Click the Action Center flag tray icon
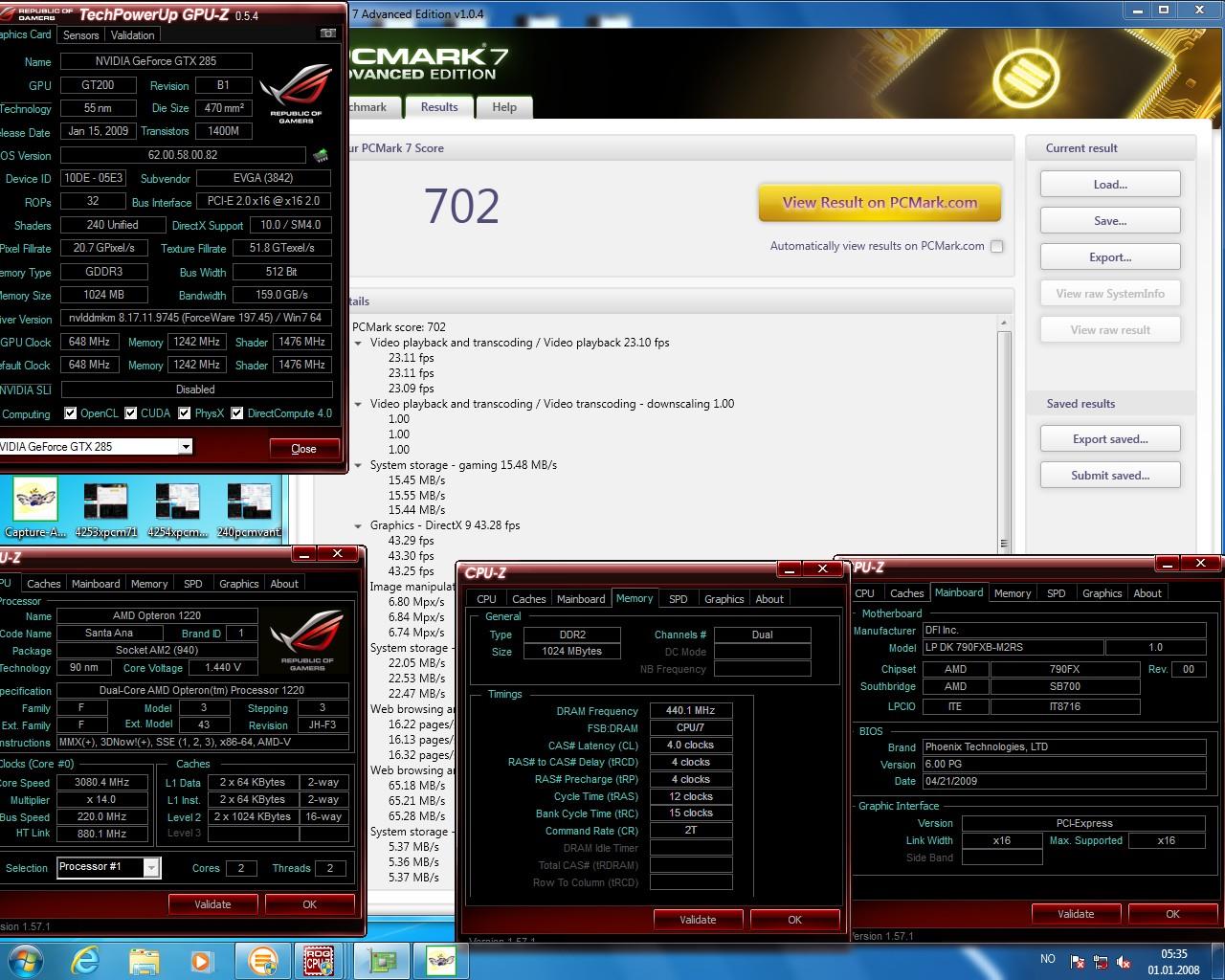This screenshot has width=1225, height=980. (1077, 961)
